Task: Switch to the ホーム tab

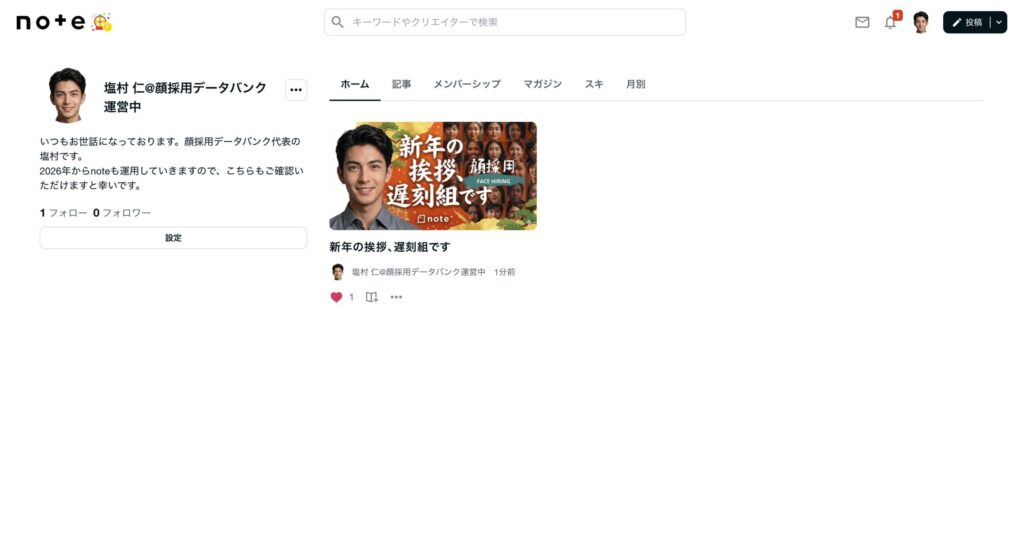Action: pyautogui.click(x=355, y=84)
